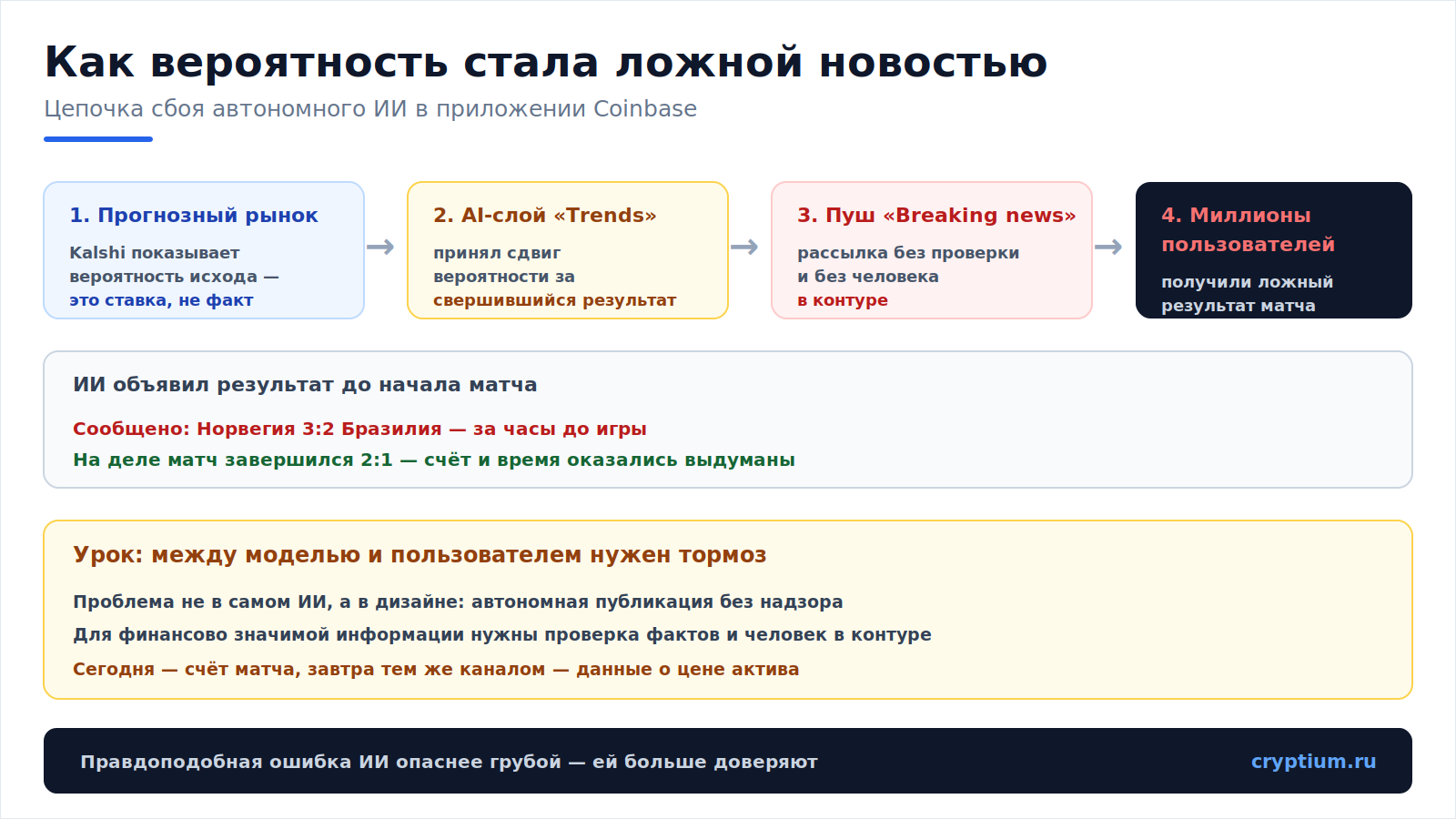The image size is (1456, 819).
Task: Click the line "рассылка без проверки"
Action: [908, 253]
